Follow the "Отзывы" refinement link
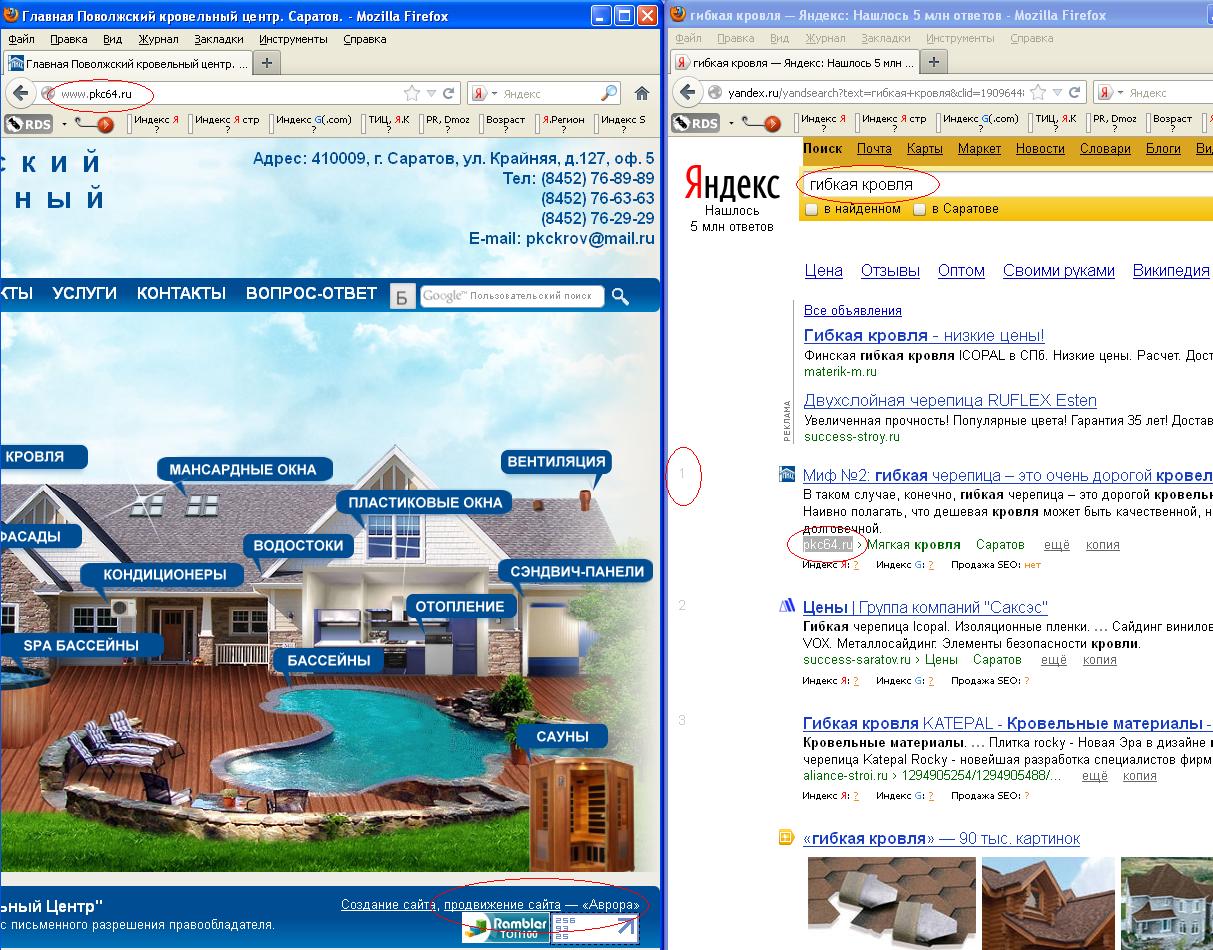This screenshot has width=1213, height=950. [890, 271]
